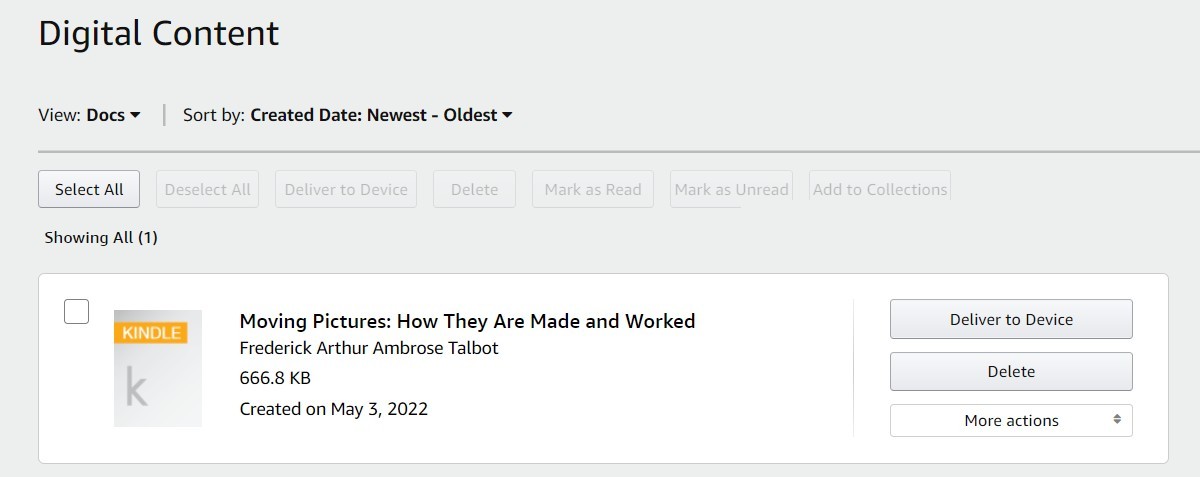Click the orange KINDLE badge on the cover
Viewport: 1200px width, 477px height.
click(151, 332)
